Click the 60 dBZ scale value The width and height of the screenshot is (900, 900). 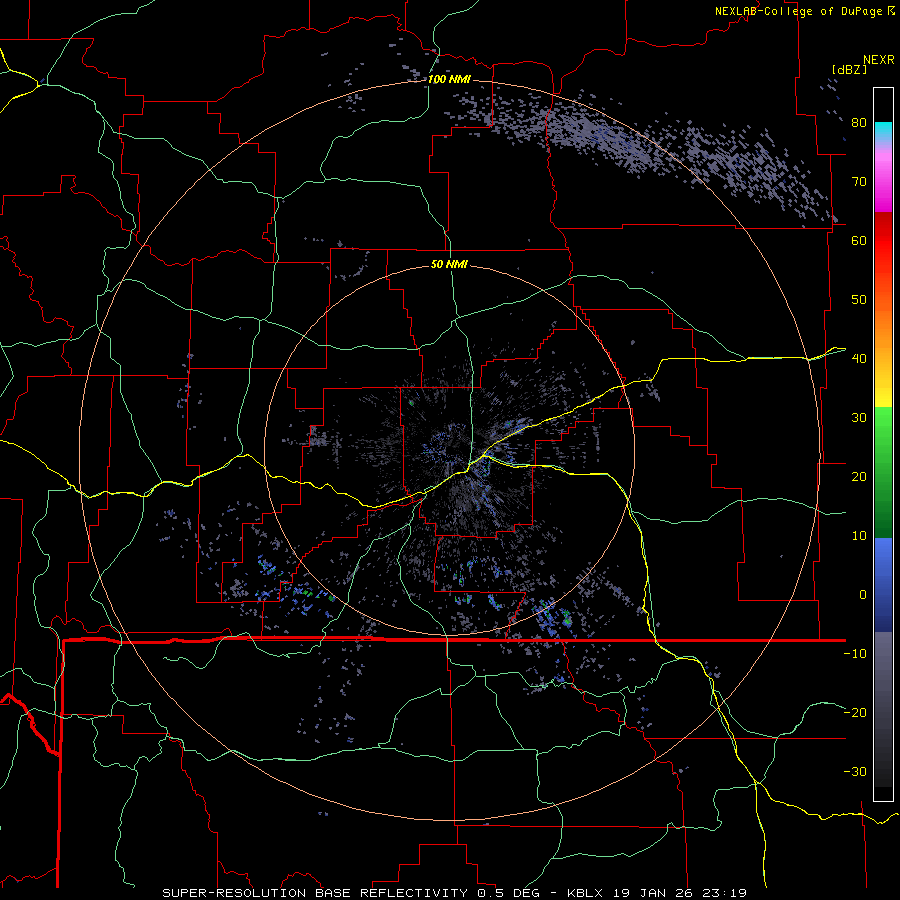pos(859,240)
